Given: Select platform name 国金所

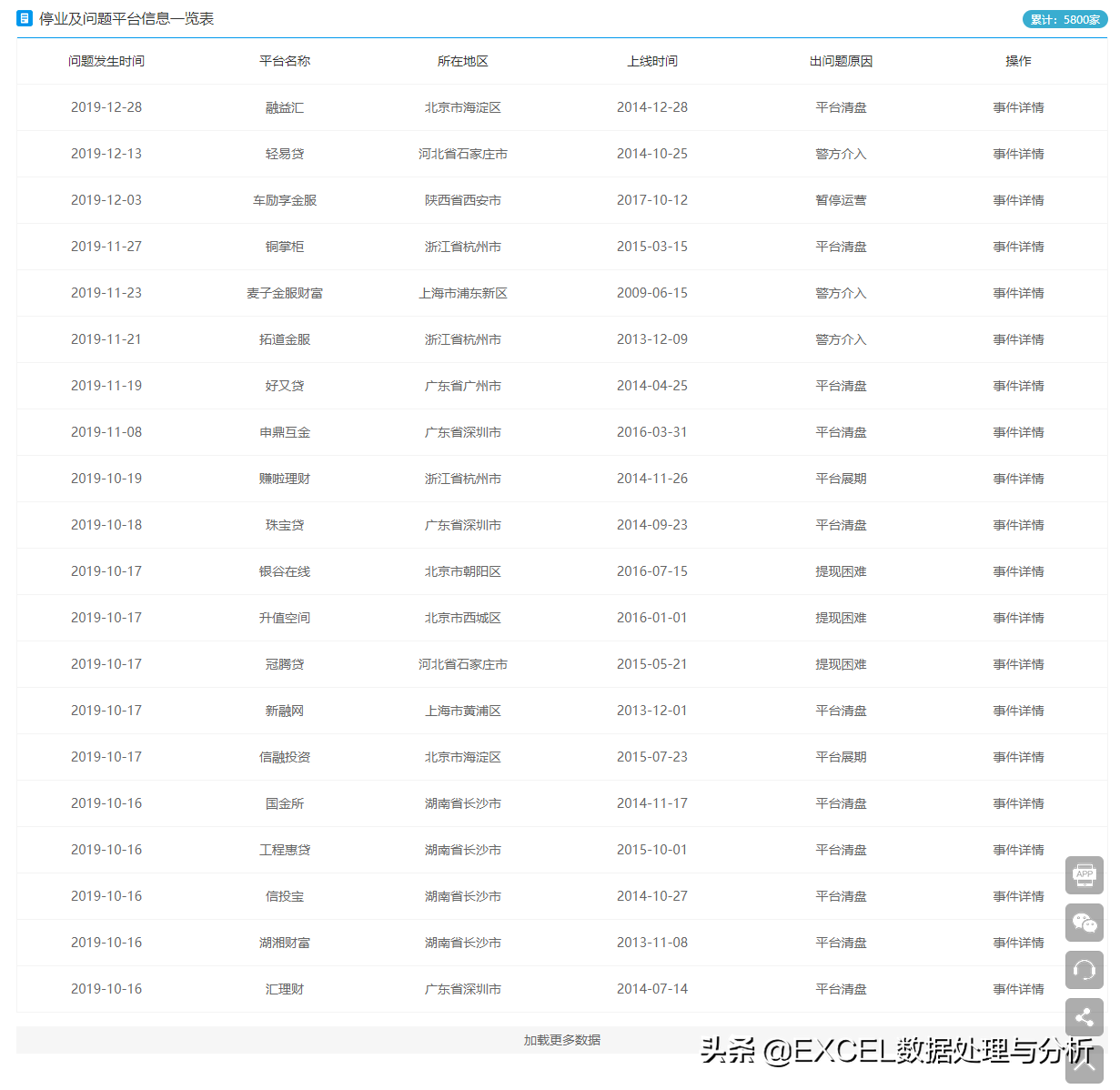Looking at the screenshot, I should 285,803.
